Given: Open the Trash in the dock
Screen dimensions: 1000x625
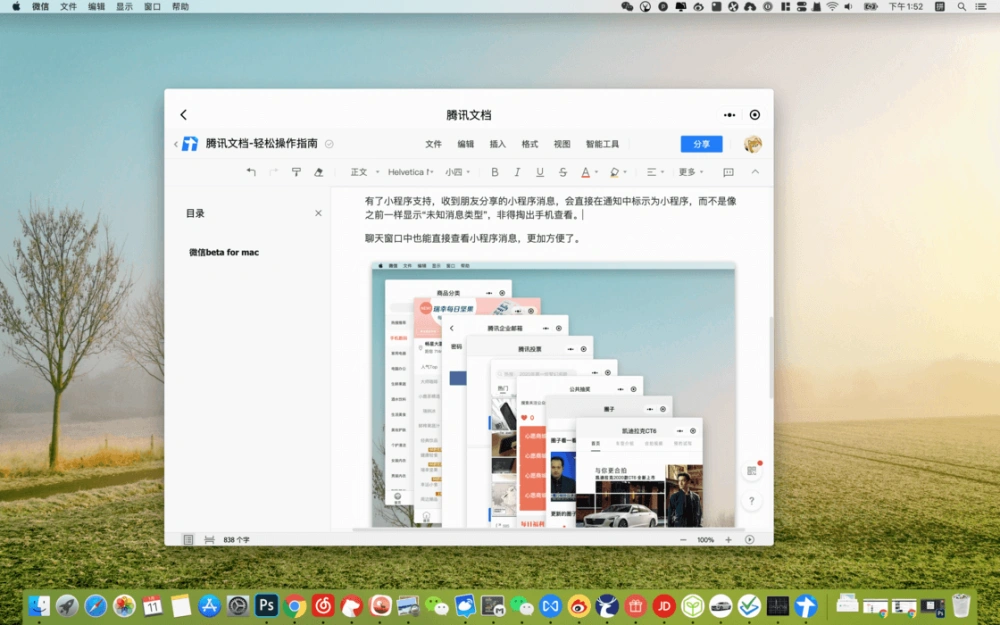Looking at the screenshot, I should click(961, 605).
